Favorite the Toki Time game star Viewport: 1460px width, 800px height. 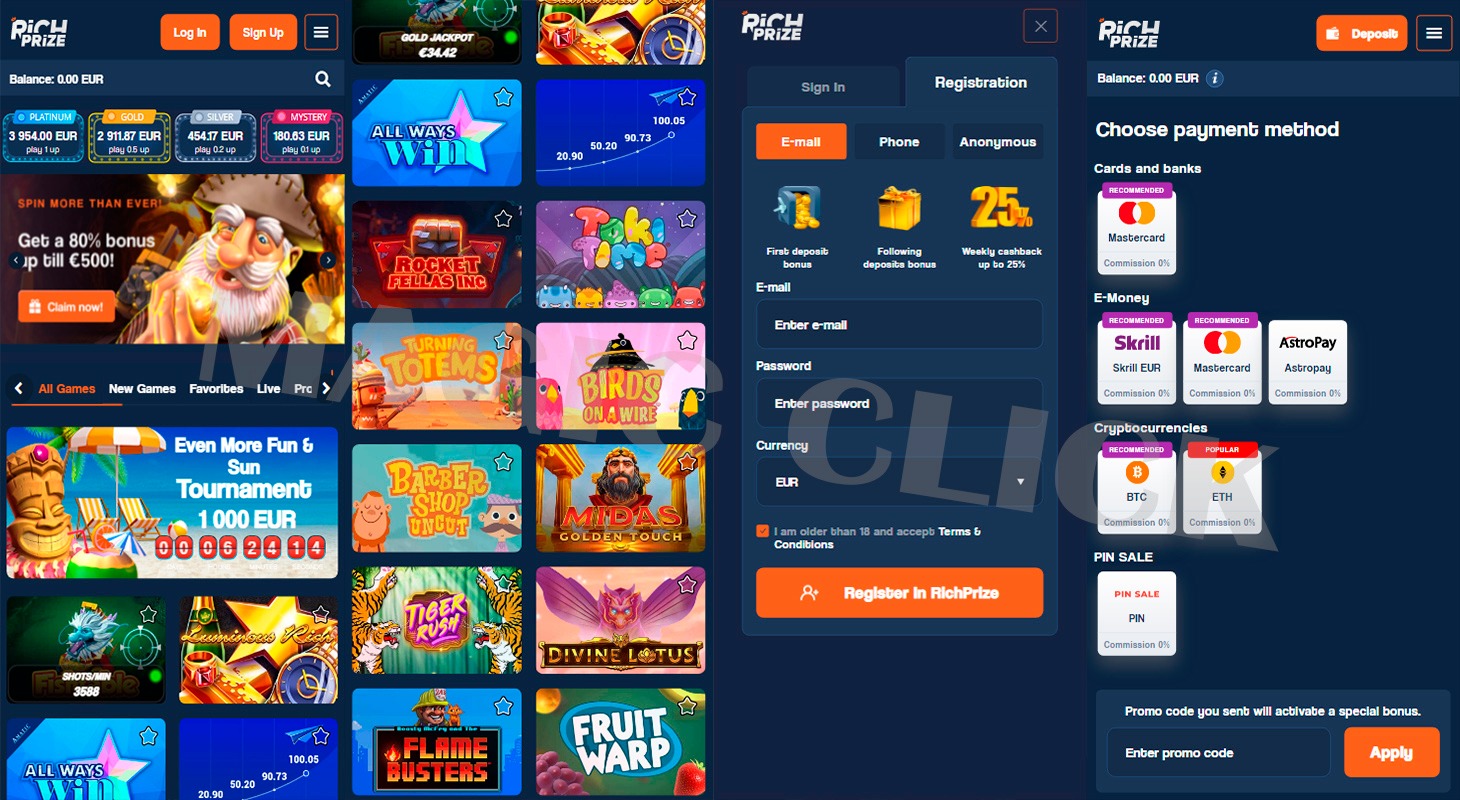687,218
